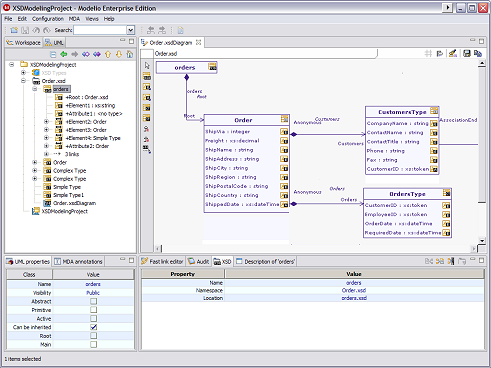This screenshot has width=491, height=368.
Task: Toggle the Active checkbox
Action: 94,319
